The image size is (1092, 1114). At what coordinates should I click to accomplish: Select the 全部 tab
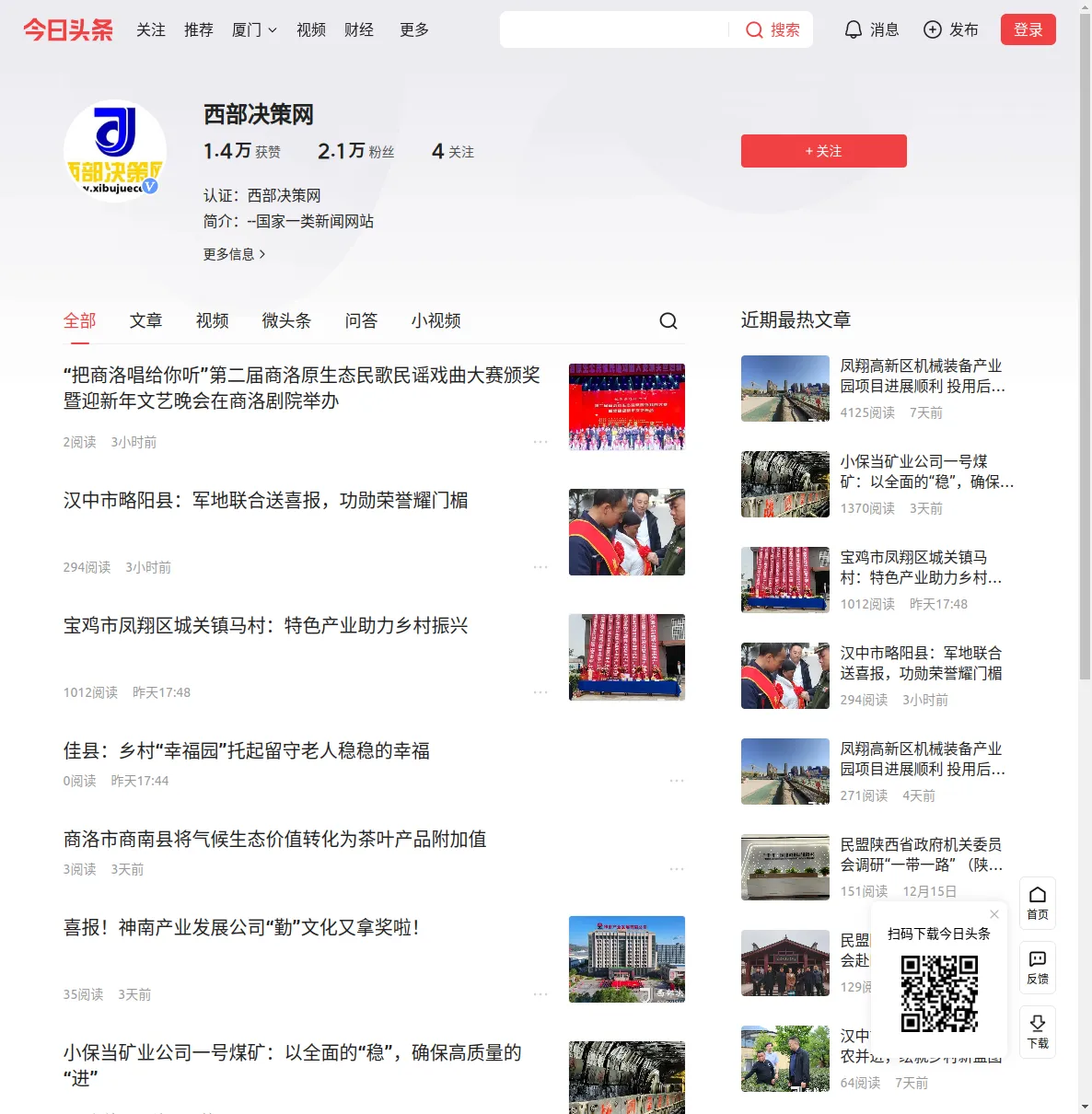[80, 320]
